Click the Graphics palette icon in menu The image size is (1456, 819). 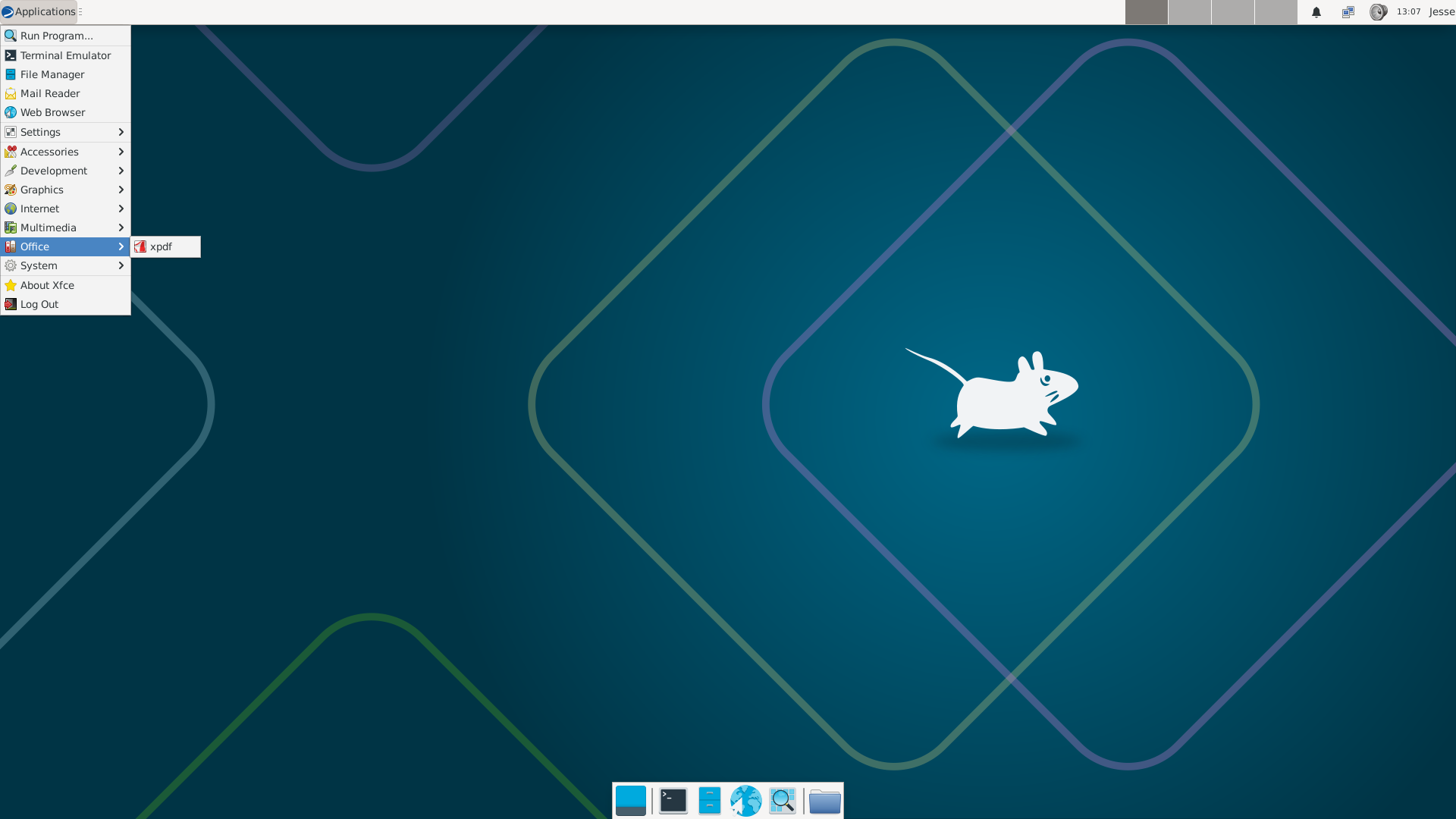point(11,190)
